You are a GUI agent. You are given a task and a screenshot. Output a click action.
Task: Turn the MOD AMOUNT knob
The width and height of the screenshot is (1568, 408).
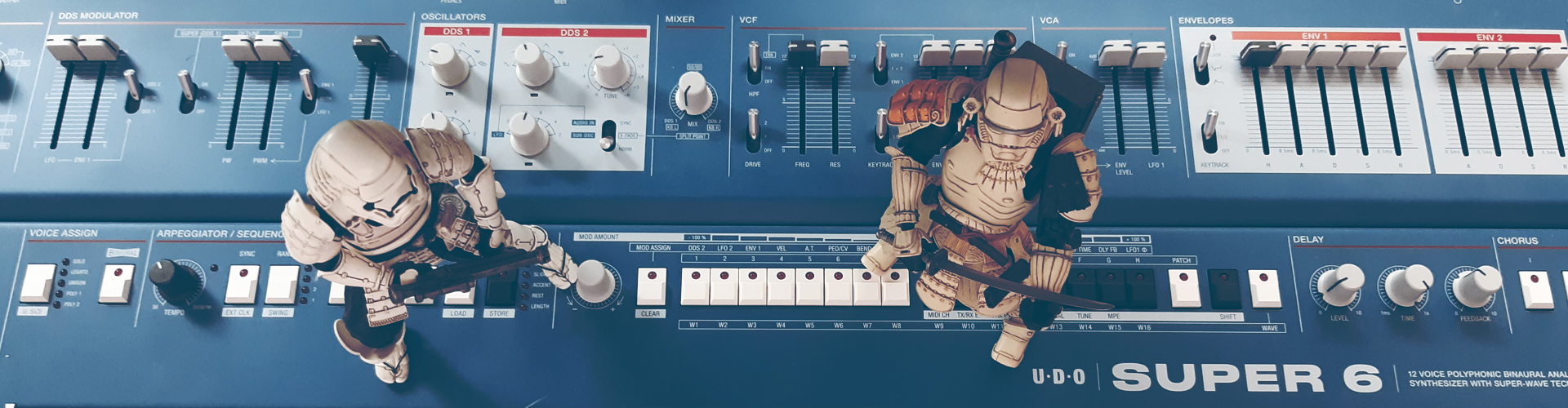pyautogui.click(x=594, y=282)
